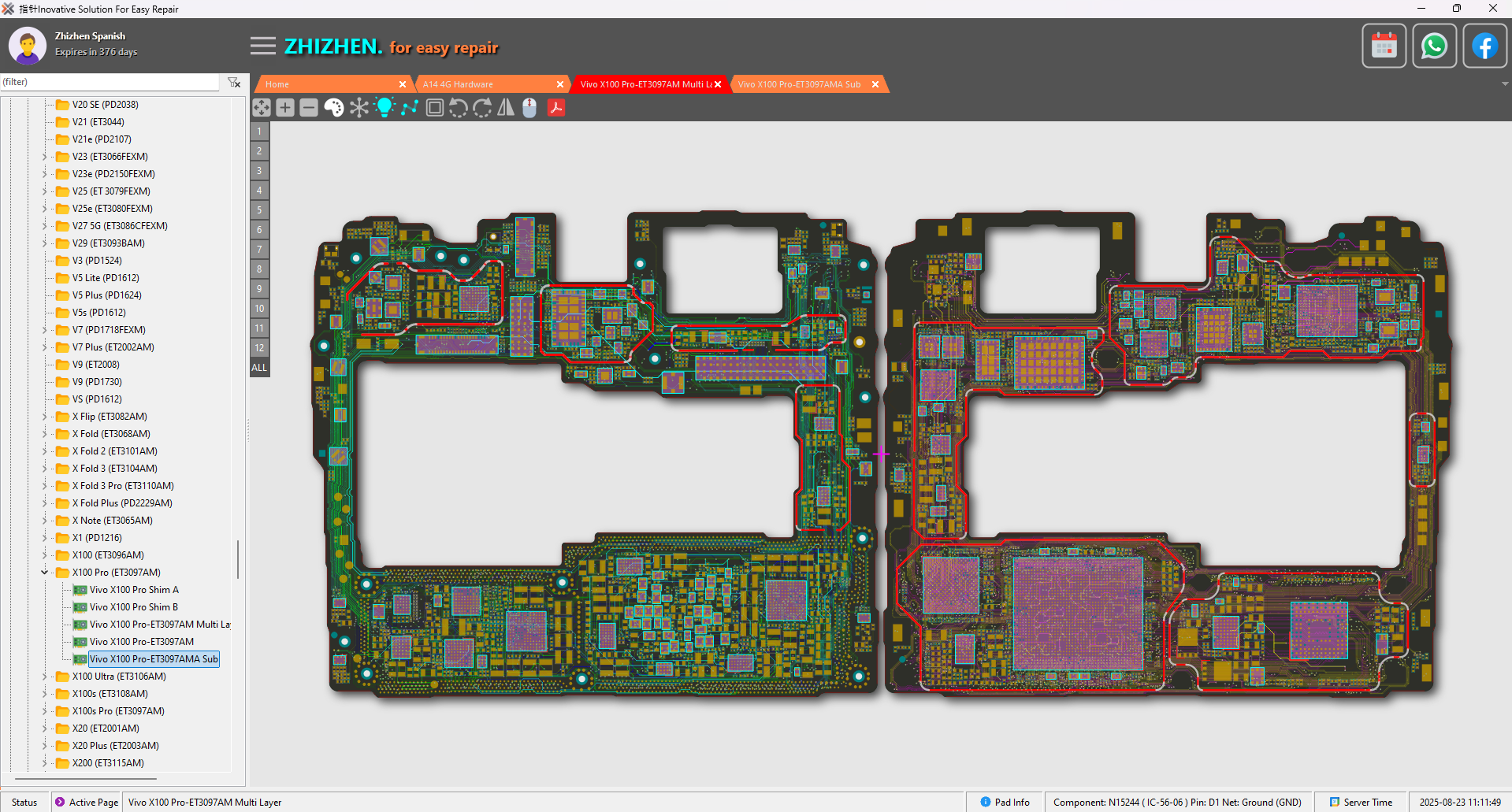
Task: Open Vivo X100 Pro-ET3097AM Multi Layer item
Action: pyautogui.click(x=160, y=625)
